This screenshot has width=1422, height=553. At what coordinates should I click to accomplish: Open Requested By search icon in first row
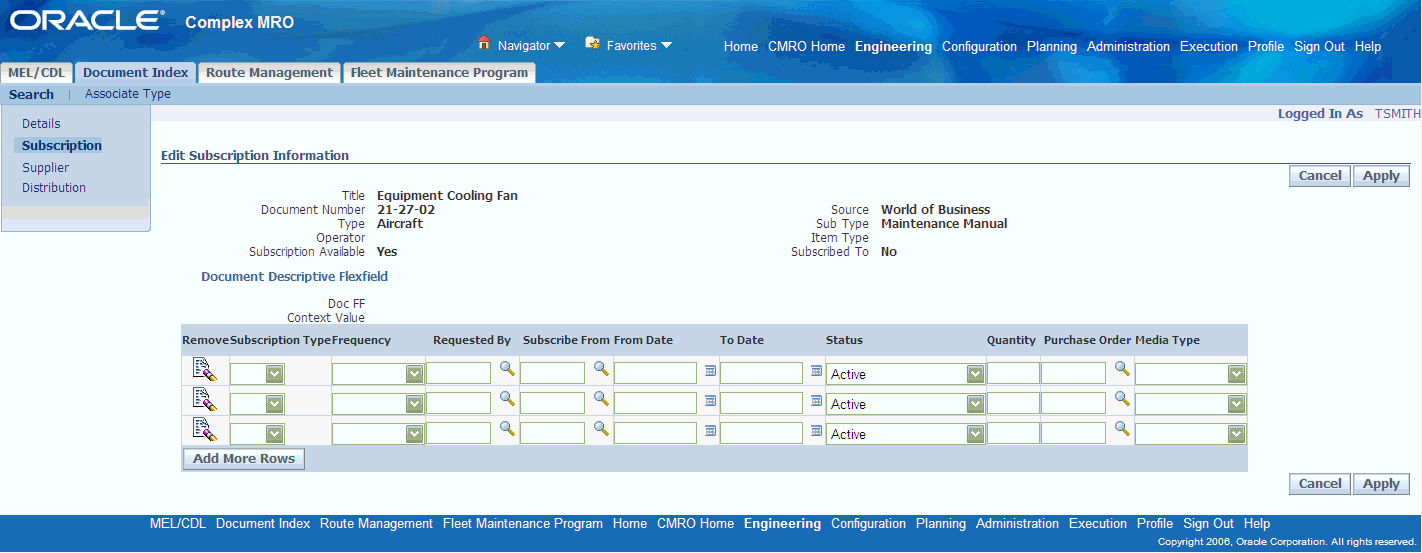507,368
